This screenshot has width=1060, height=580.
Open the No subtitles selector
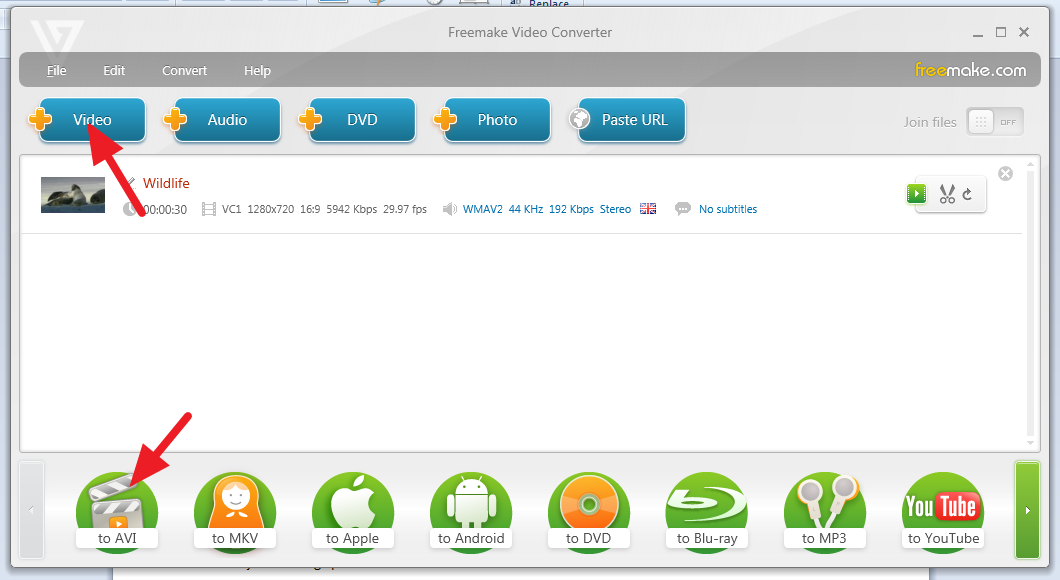point(728,210)
